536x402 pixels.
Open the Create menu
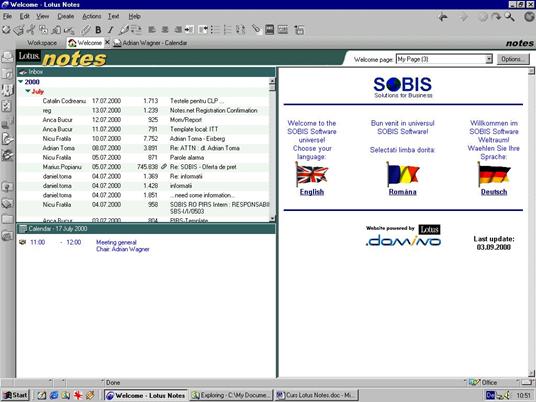coord(66,16)
